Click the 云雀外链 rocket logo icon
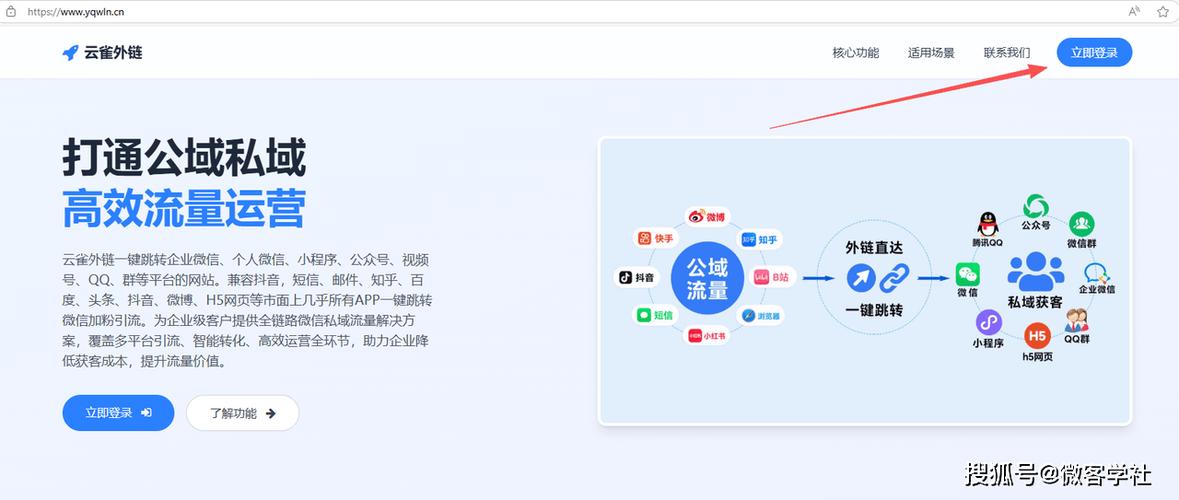 [x=71, y=53]
